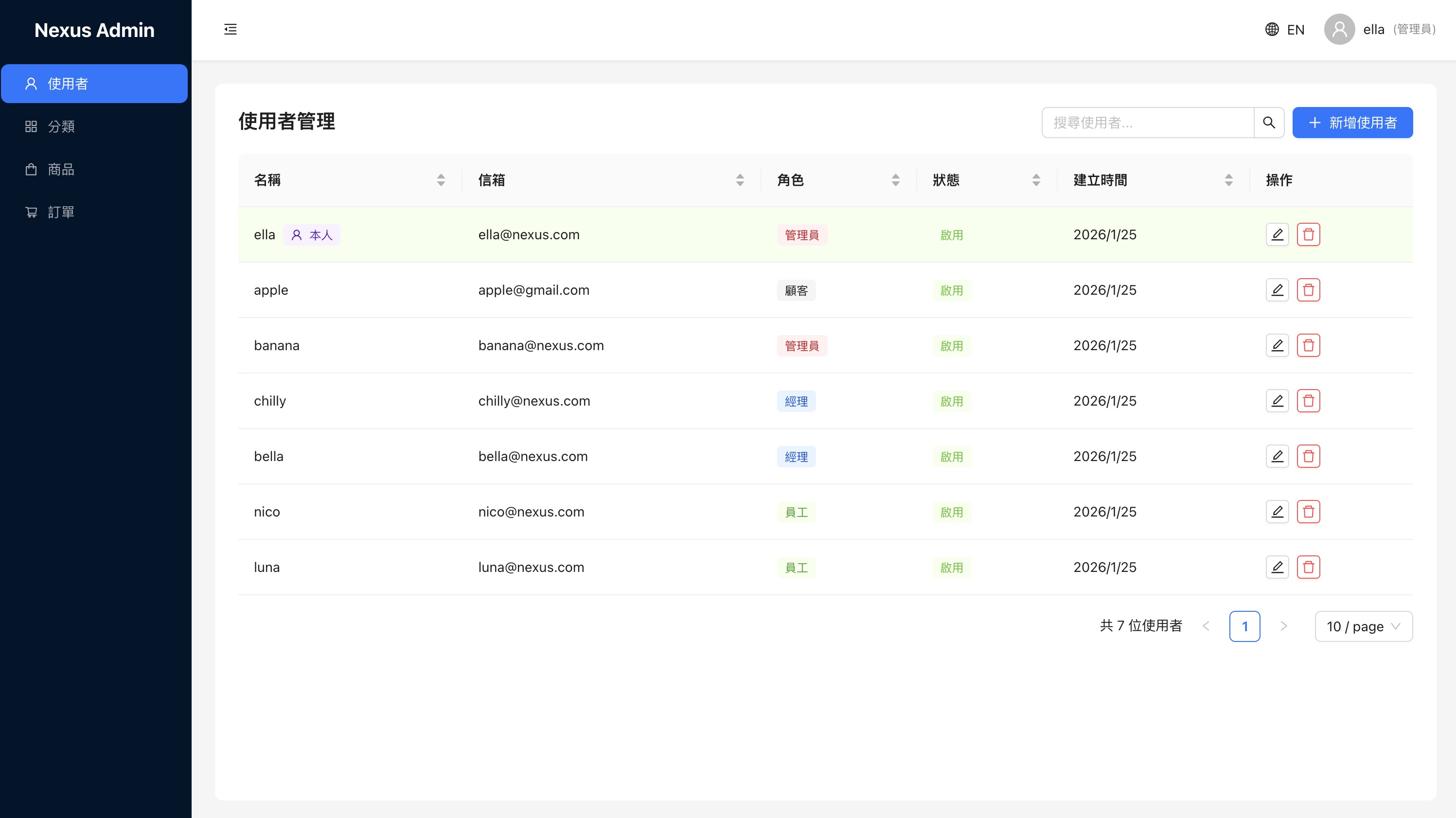
Task: Click the 共 7 位使用者 total text
Action: [x=1140, y=626]
